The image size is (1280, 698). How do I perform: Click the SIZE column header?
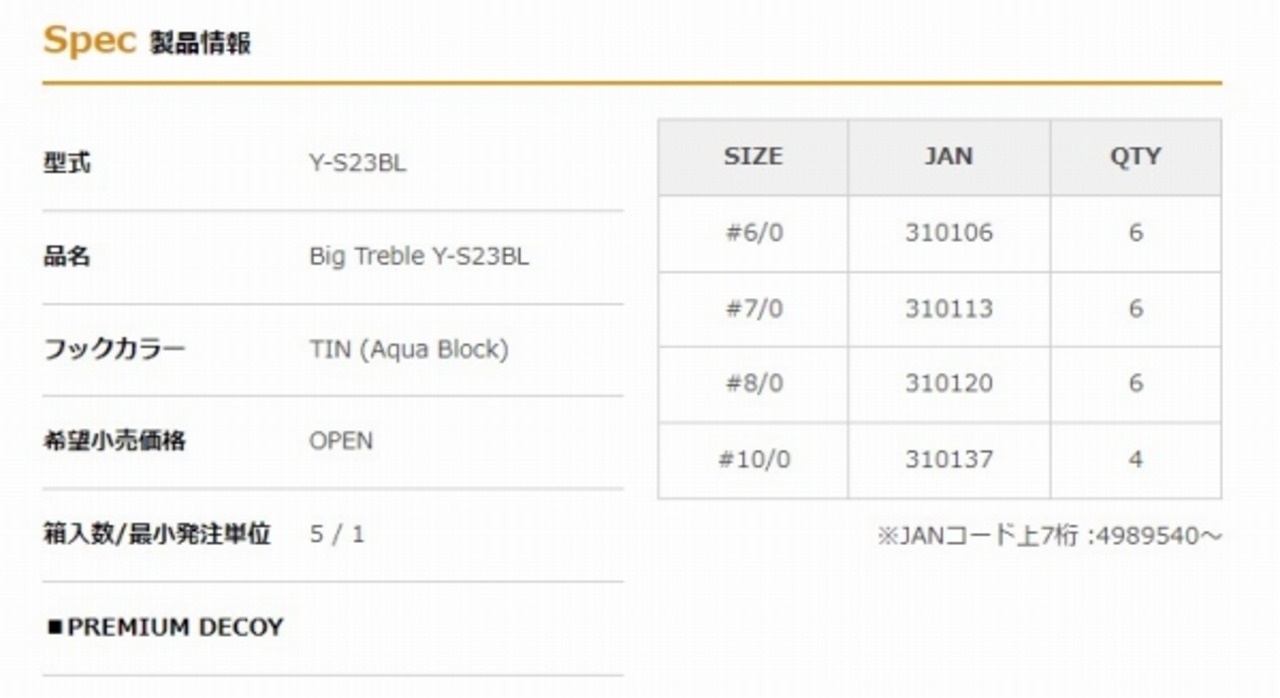point(753,157)
